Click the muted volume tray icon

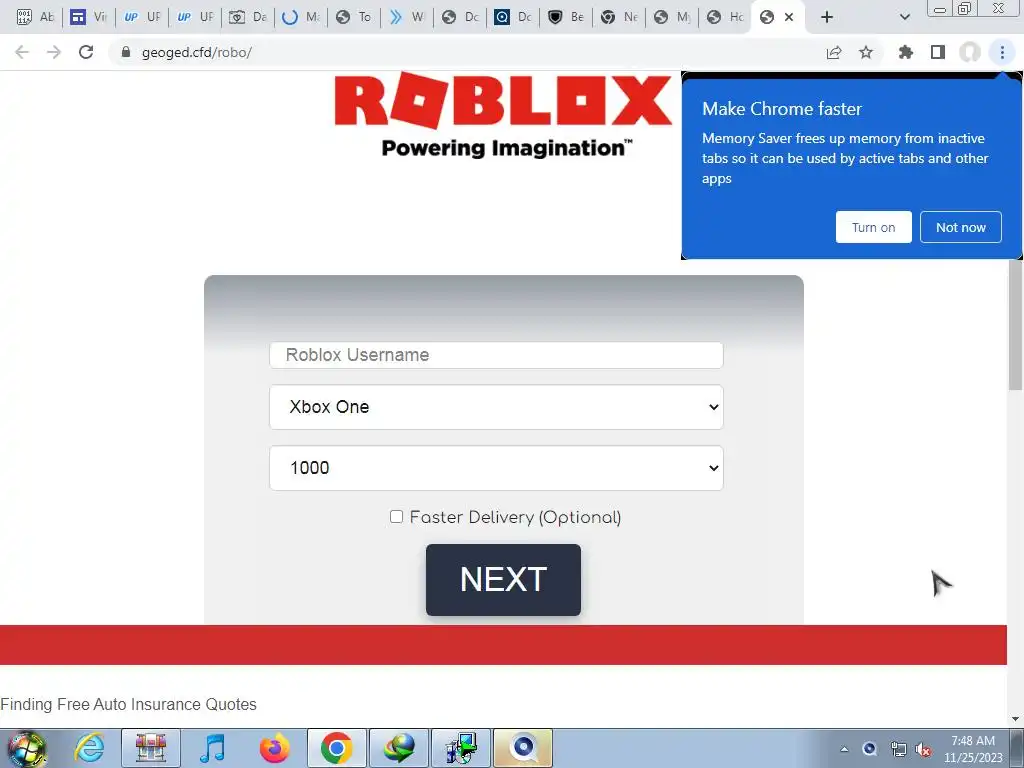point(923,749)
